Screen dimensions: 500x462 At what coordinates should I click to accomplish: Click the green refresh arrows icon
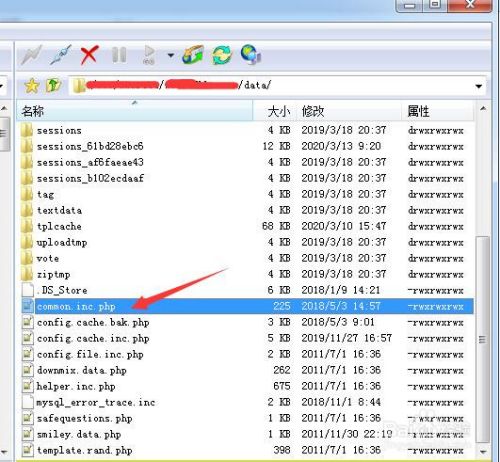point(222,55)
